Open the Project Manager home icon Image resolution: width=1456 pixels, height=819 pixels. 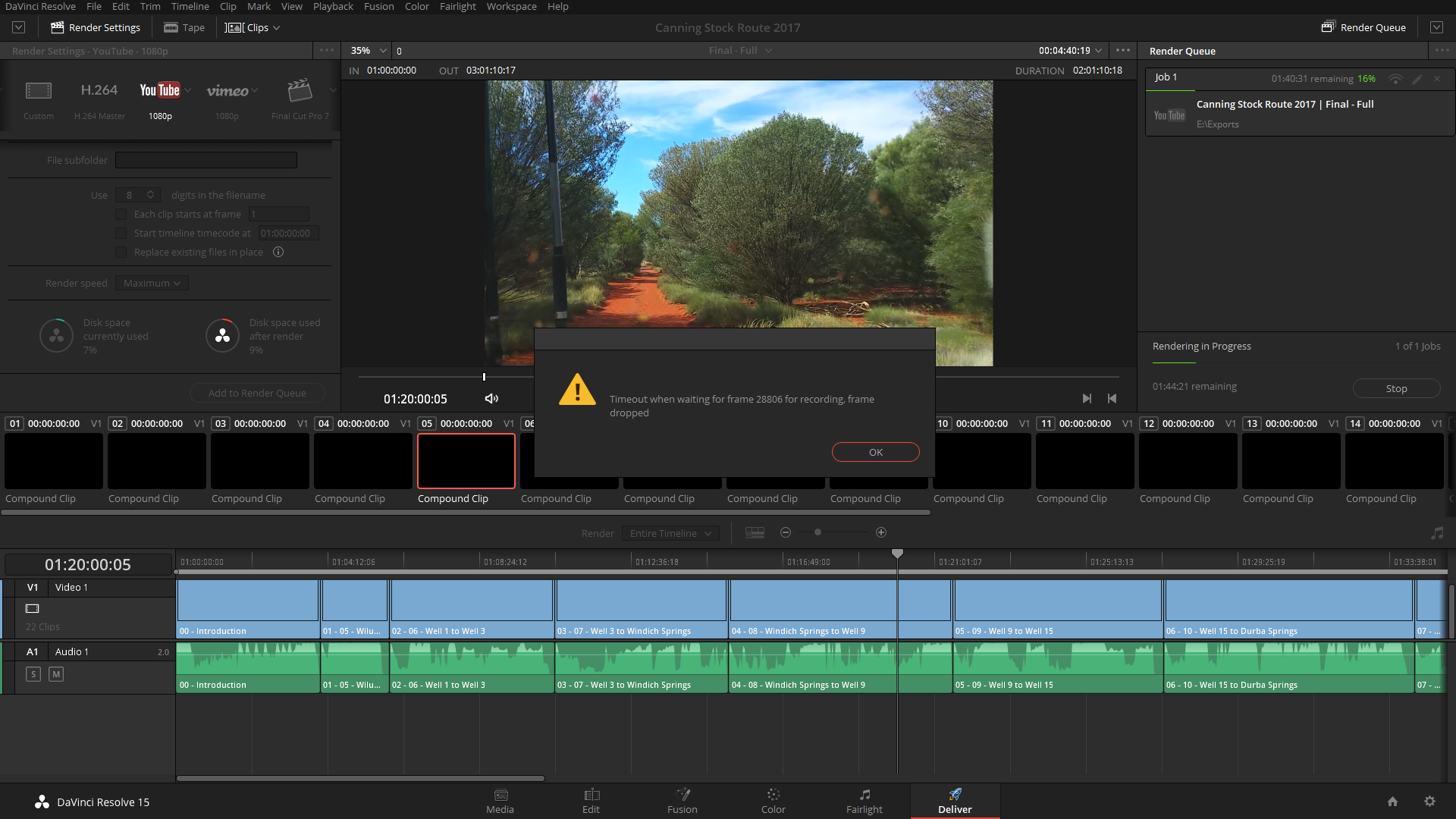click(1392, 802)
